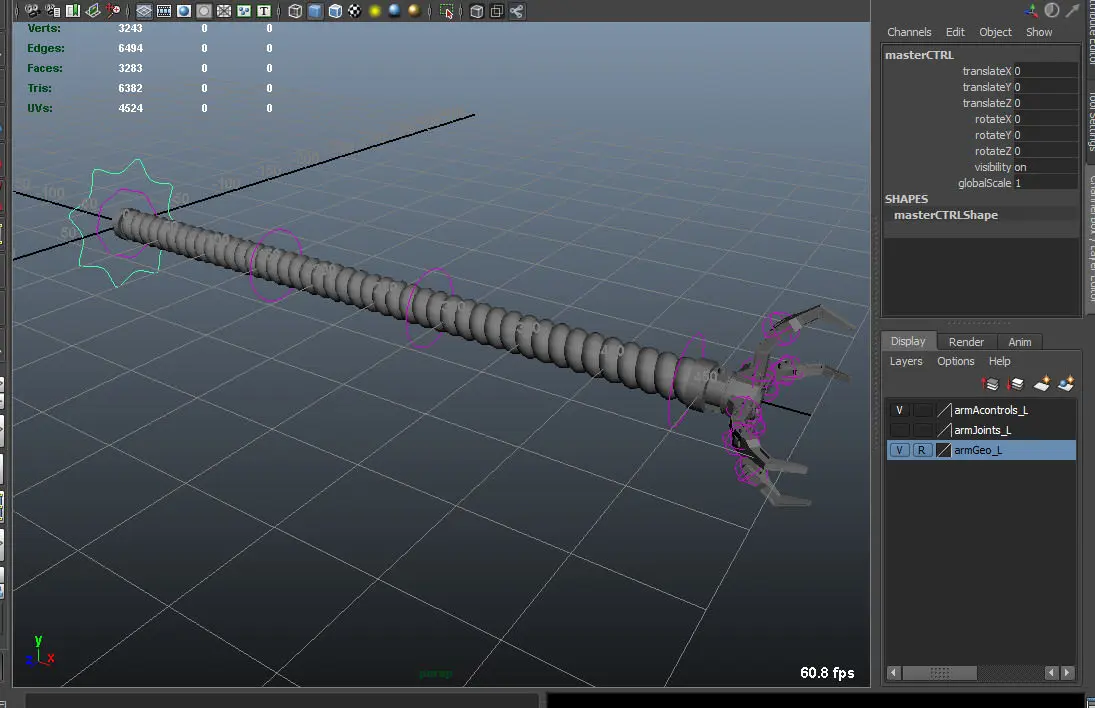
Task: Toggle the Resolution Gate icon
Action: click(184, 10)
